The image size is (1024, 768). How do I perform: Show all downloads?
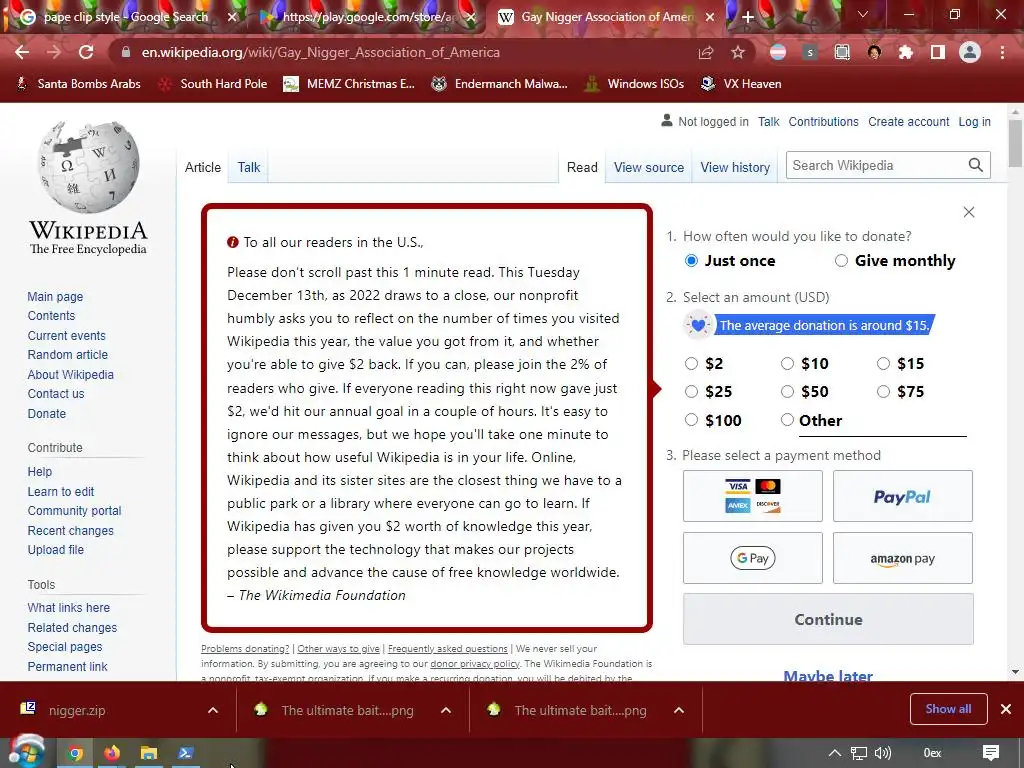click(948, 709)
